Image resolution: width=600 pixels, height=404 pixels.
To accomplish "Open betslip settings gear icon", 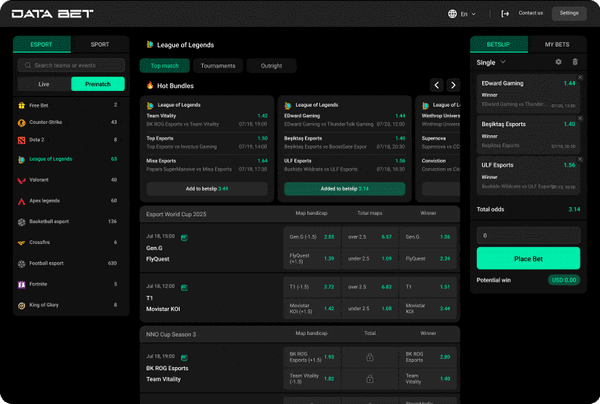I will pyautogui.click(x=559, y=62).
